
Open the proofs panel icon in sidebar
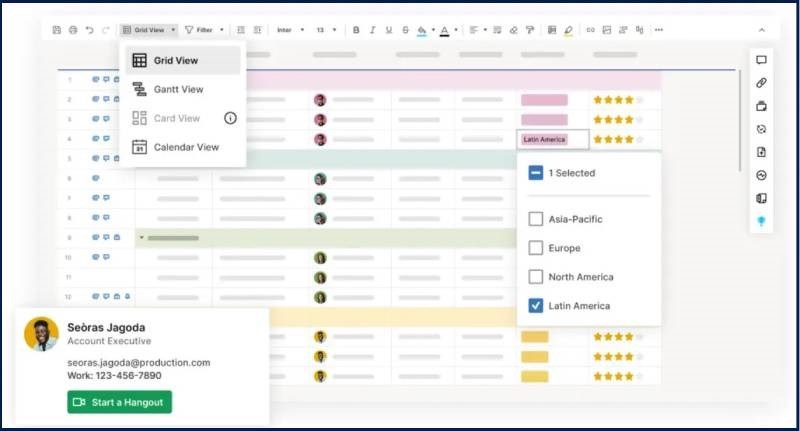(761, 106)
